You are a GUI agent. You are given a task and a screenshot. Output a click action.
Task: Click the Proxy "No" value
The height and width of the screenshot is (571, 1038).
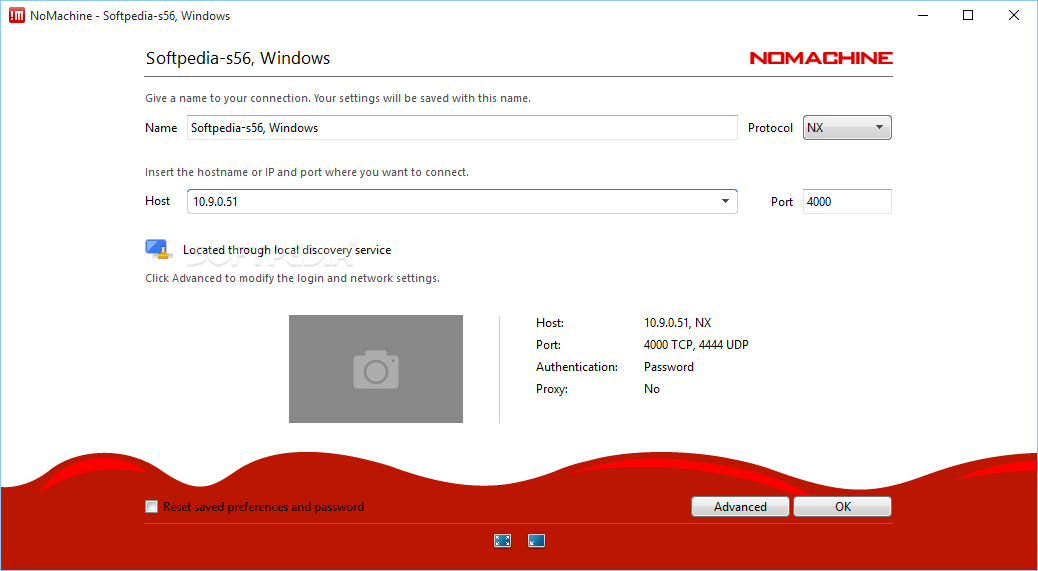tap(652, 389)
